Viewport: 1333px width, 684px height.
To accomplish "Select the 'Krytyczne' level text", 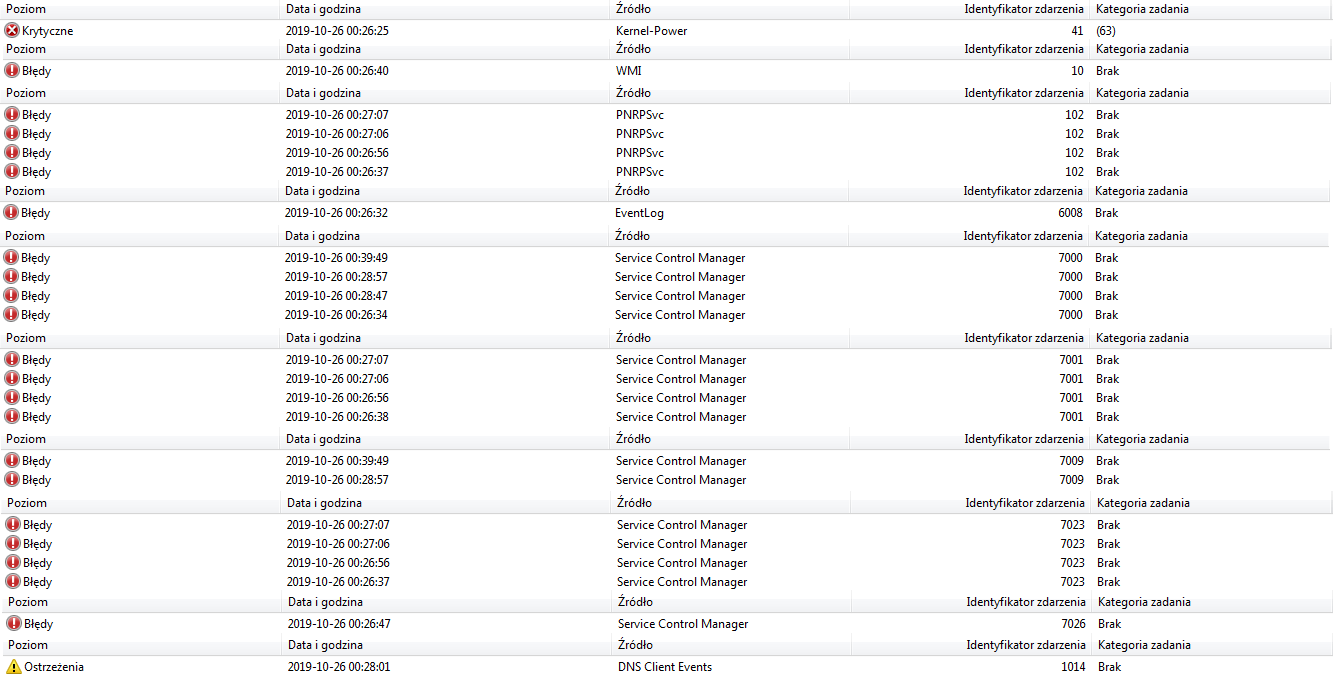I will pos(48,31).
